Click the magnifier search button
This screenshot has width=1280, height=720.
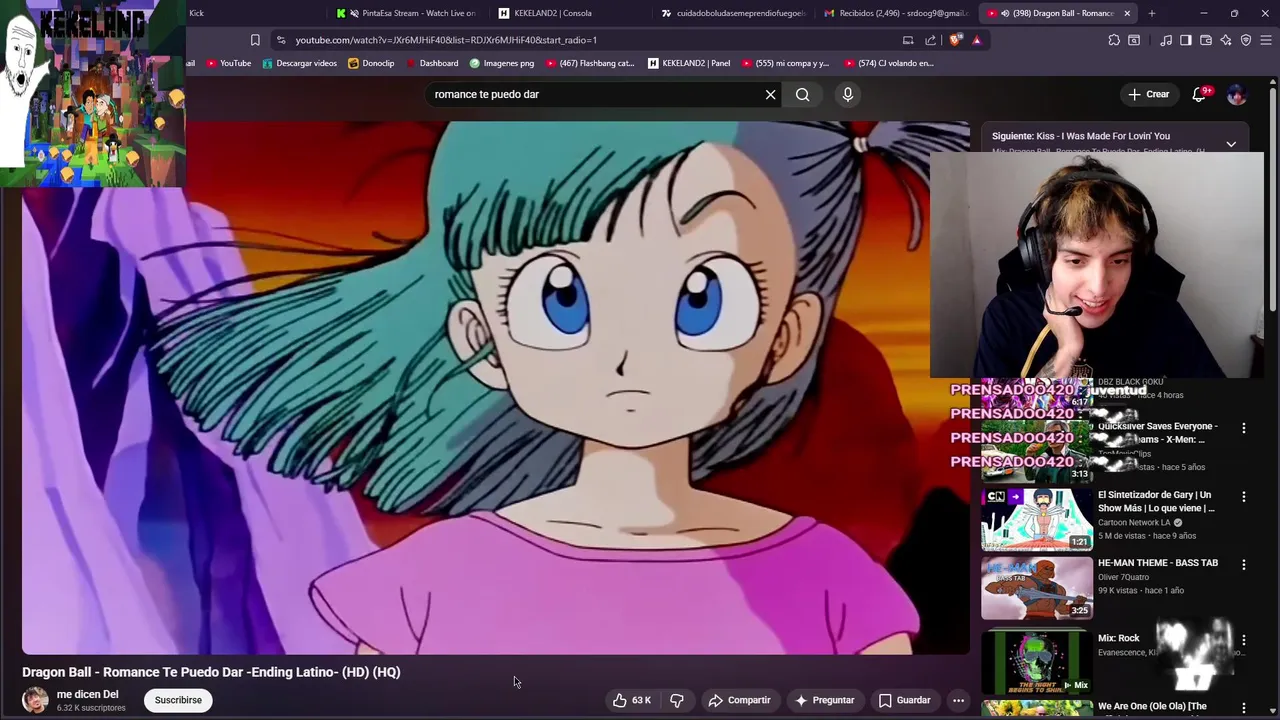pyautogui.click(x=802, y=94)
